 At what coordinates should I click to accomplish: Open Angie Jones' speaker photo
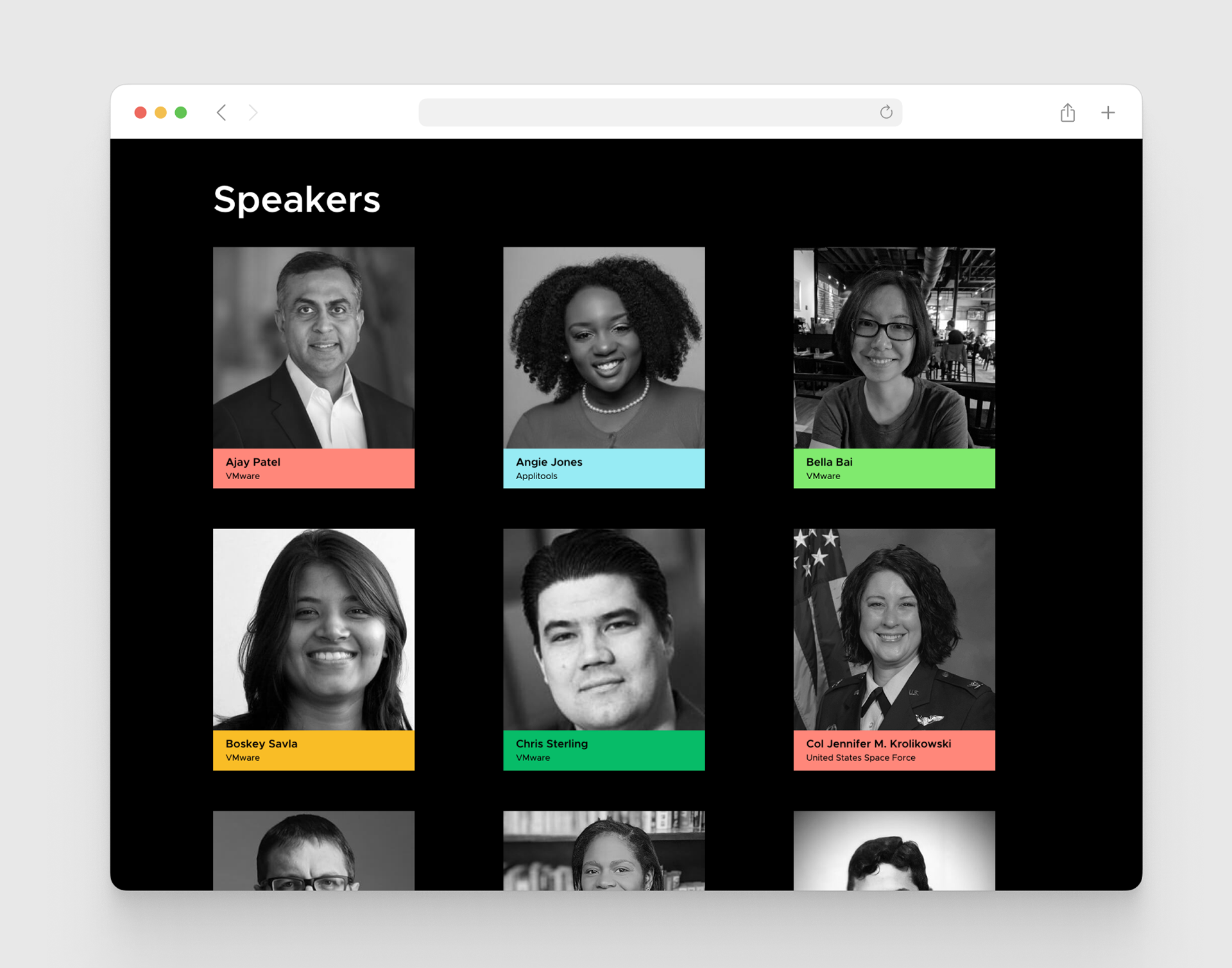click(x=604, y=348)
